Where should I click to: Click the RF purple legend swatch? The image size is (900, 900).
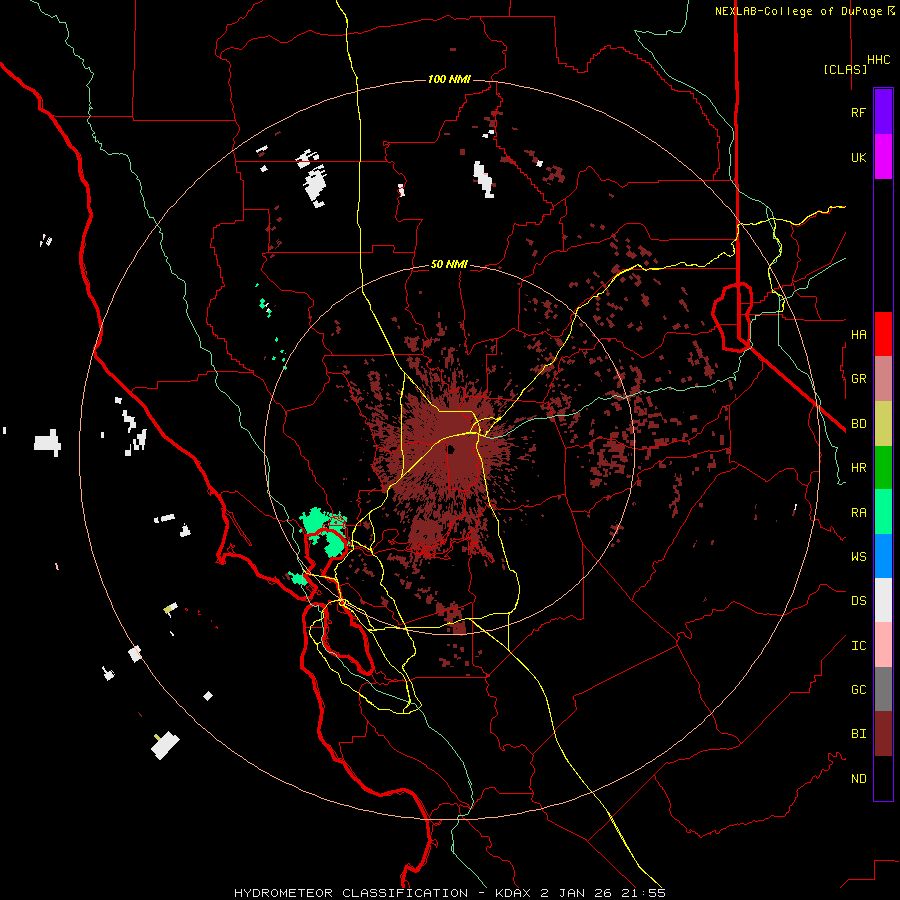pos(883,112)
